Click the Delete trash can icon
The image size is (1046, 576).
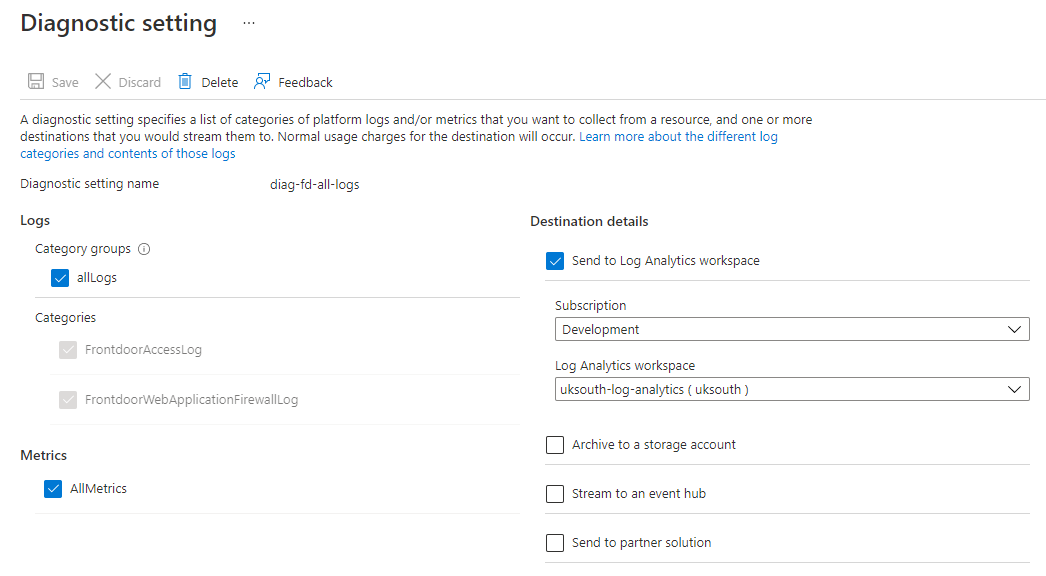click(185, 81)
